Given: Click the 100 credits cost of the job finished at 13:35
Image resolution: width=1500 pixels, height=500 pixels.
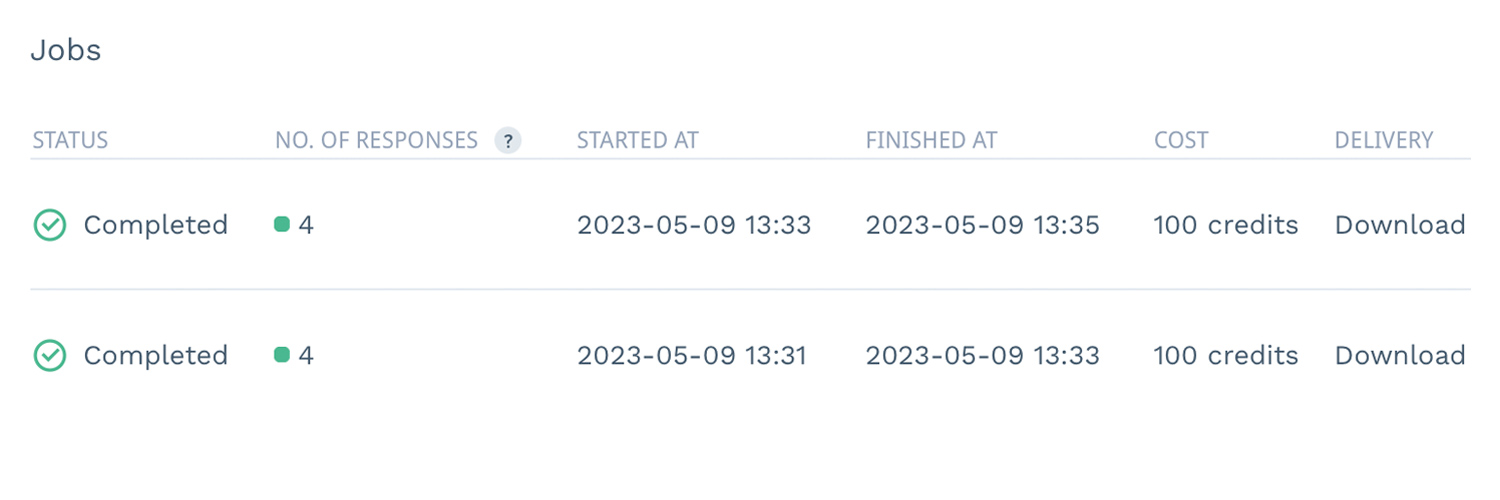Looking at the screenshot, I should tap(1225, 225).
